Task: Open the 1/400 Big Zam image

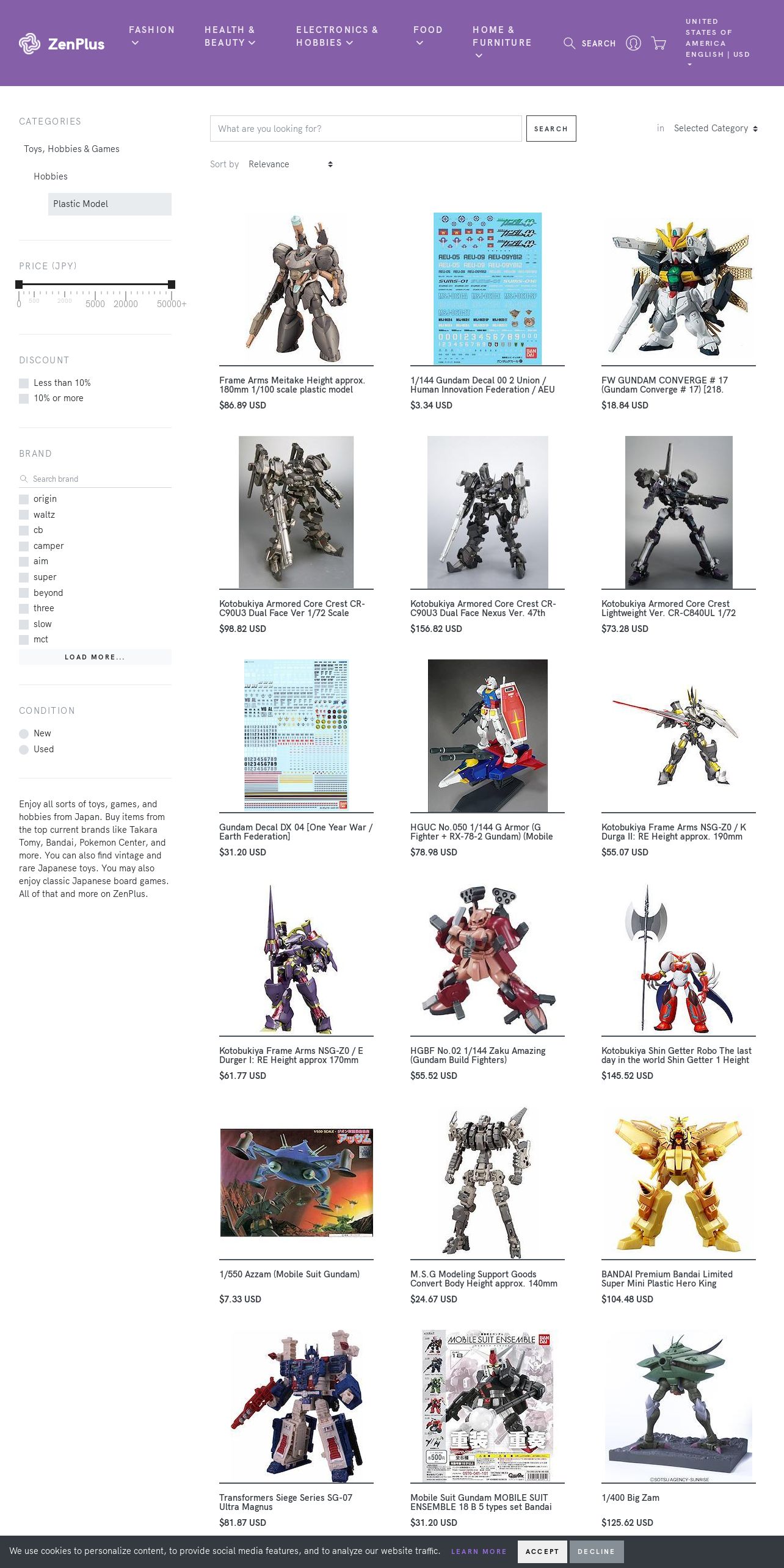Action: click(x=678, y=1406)
